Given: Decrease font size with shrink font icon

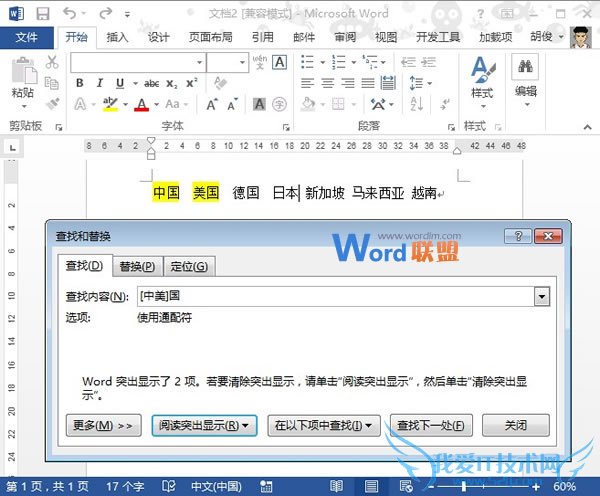Looking at the screenshot, I should point(232,104).
